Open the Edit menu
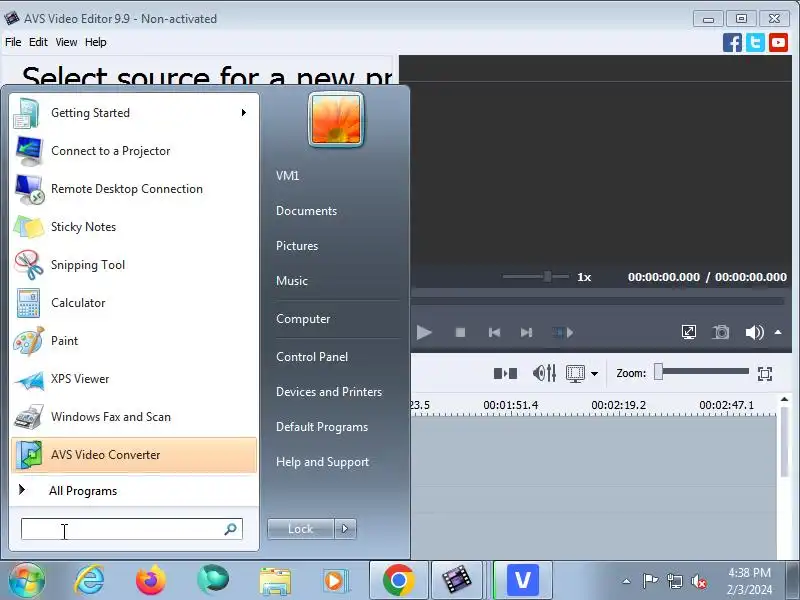The height and width of the screenshot is (600, 800). click(x=38, y=42)
